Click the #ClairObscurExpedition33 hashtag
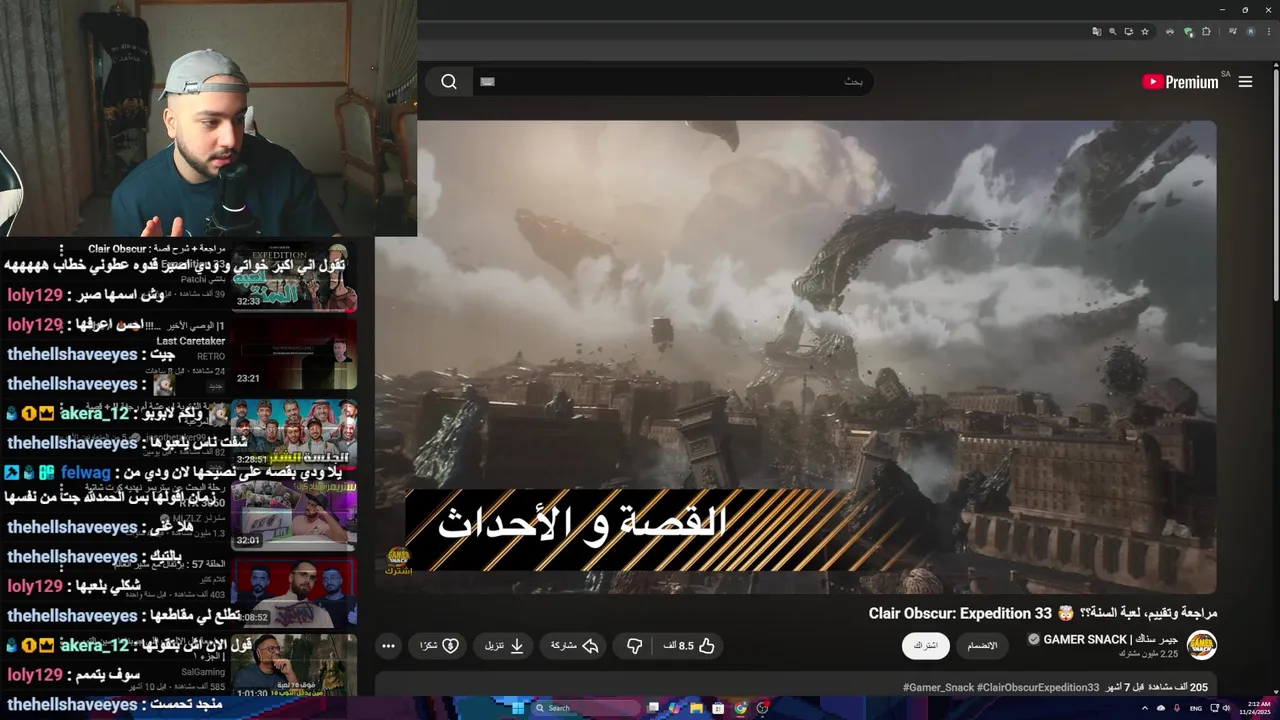This screenshot has height=720, width=1280. tap(1038, 688)
